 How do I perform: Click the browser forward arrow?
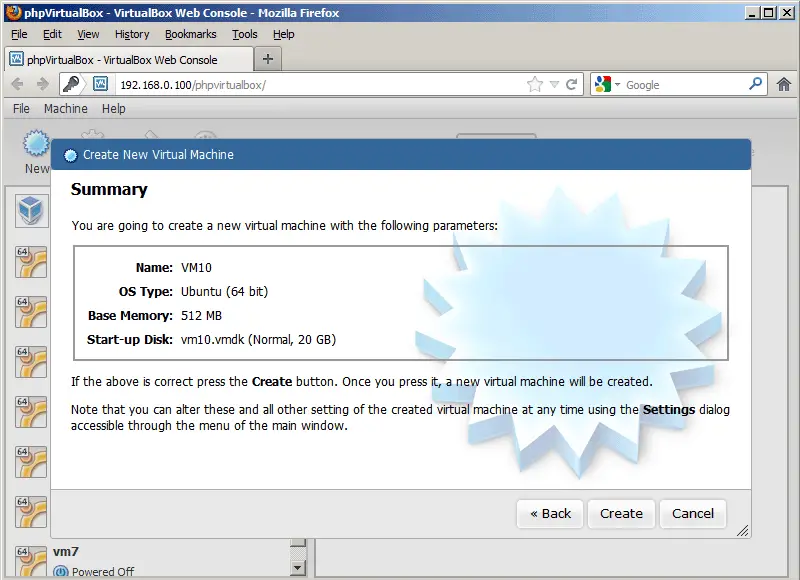(43, 84)
